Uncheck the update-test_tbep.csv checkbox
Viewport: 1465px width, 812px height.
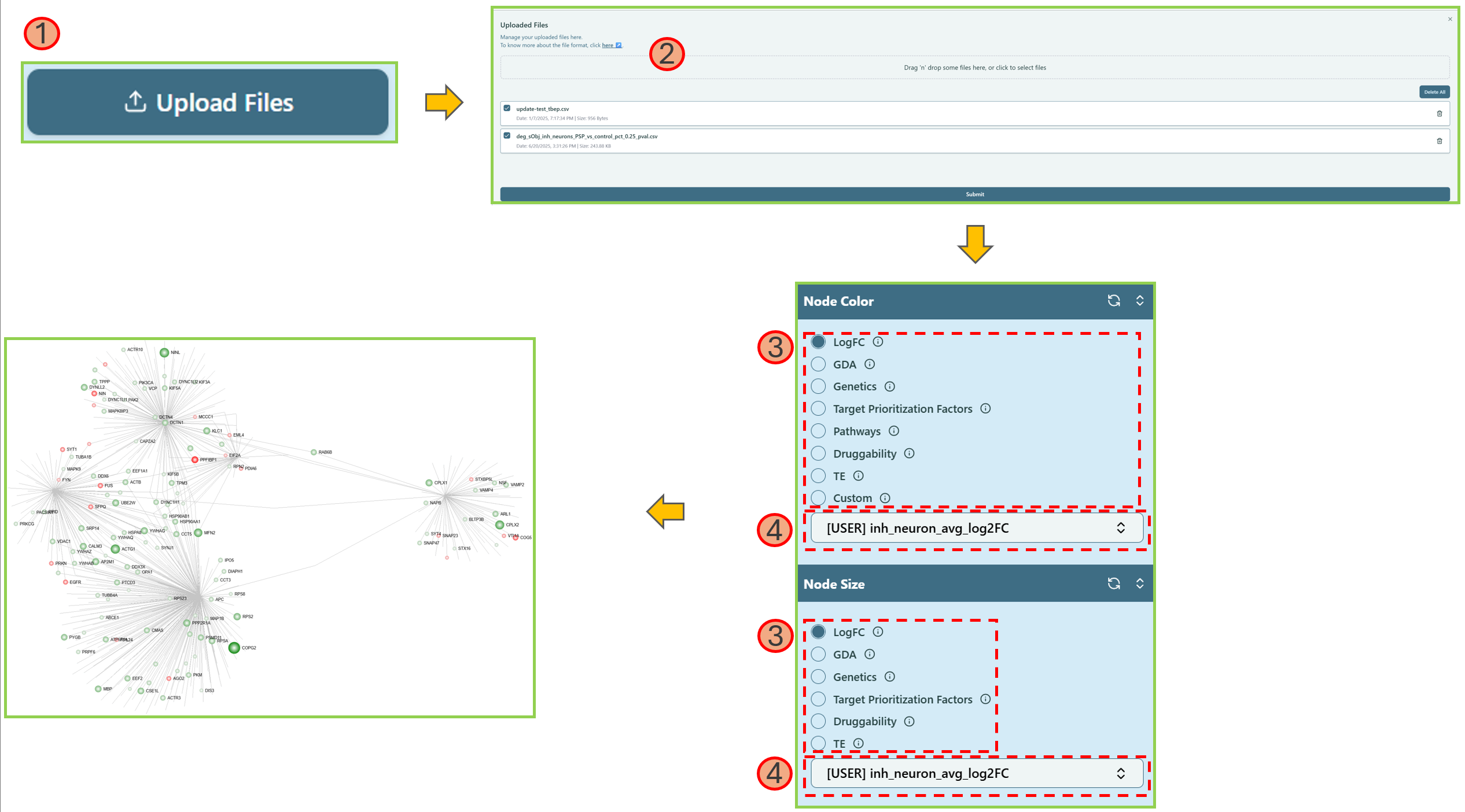pyautogui.click(x=507, y=108)
